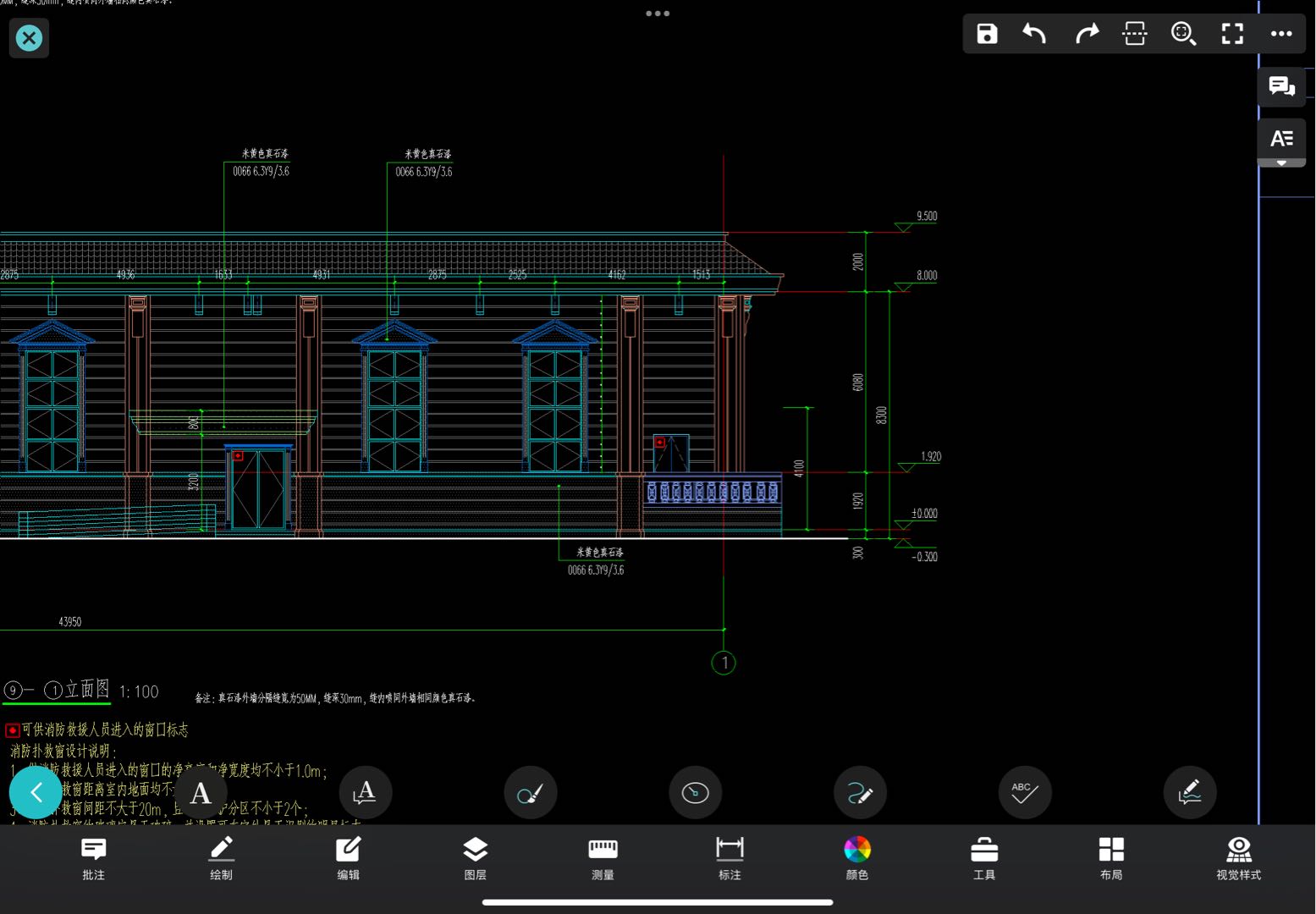Image resolution: width=1316 pixels, height=914 pixels.
Task: Select the brush markup tool
Action: tap(530, 792)
